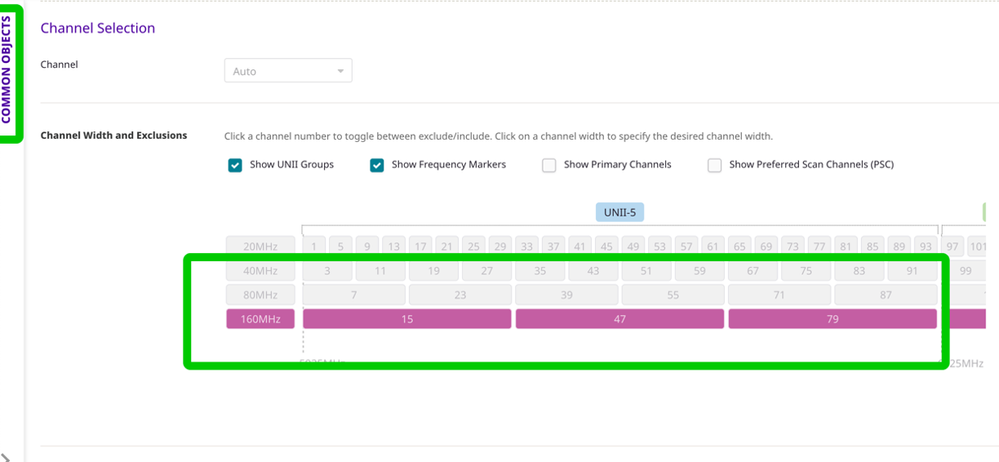
Task: Click the 160MHz channel width button
Action: 260,319
